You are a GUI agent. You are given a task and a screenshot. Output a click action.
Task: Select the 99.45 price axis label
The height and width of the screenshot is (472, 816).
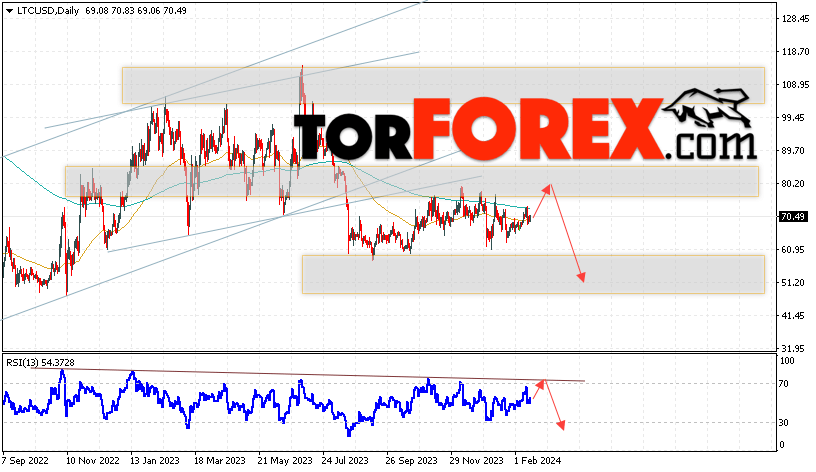[793, 118]
